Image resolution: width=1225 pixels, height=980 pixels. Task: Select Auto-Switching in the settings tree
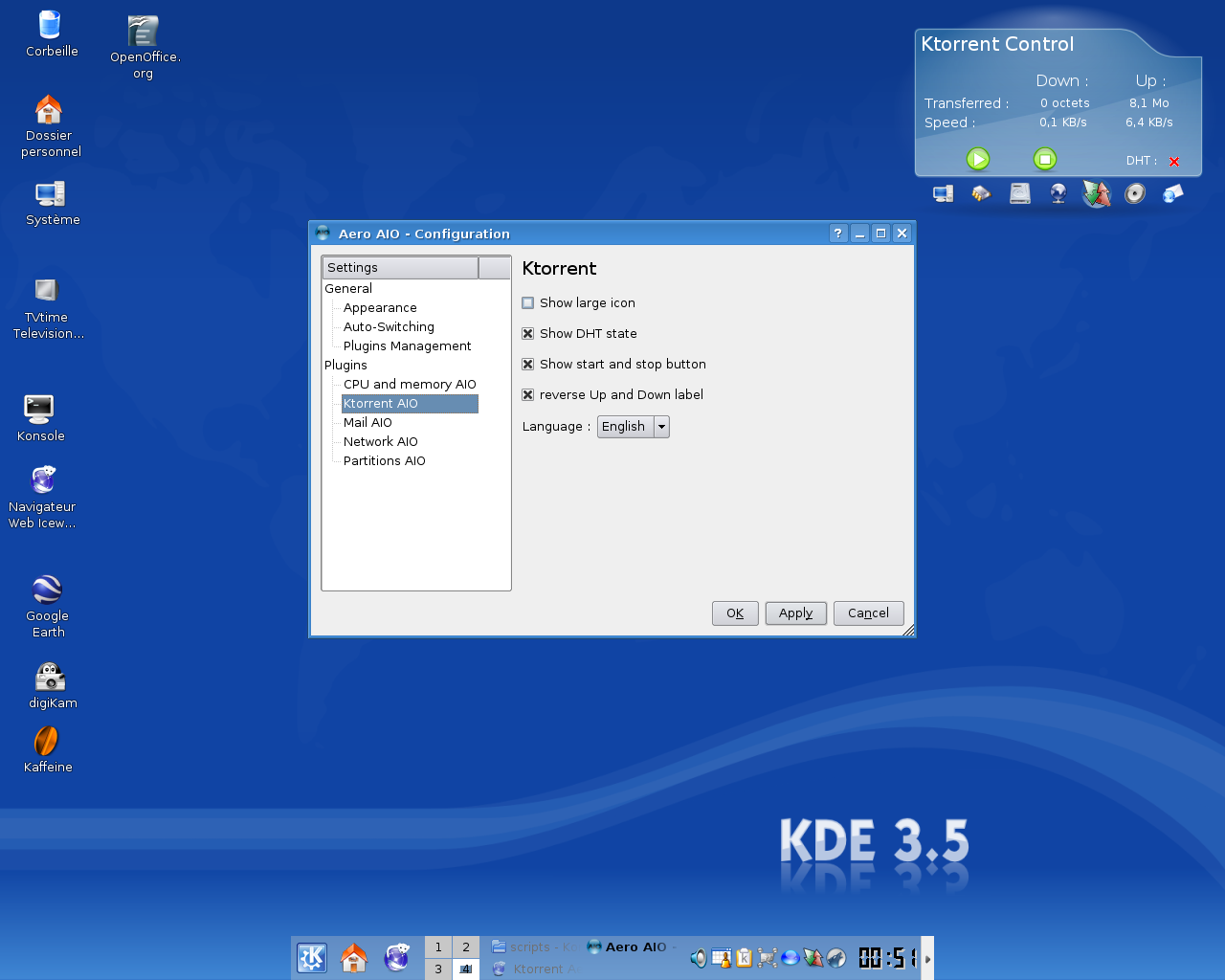coord(389,326)
